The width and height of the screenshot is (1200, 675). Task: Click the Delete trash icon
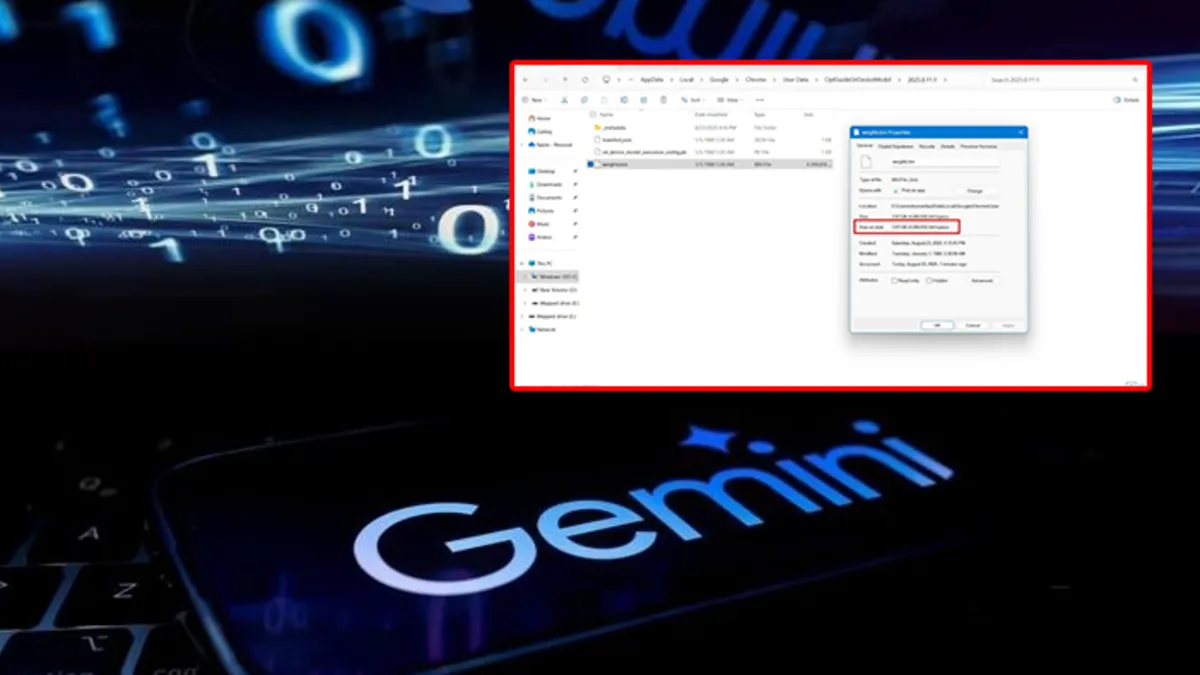[x=664, y=100]
